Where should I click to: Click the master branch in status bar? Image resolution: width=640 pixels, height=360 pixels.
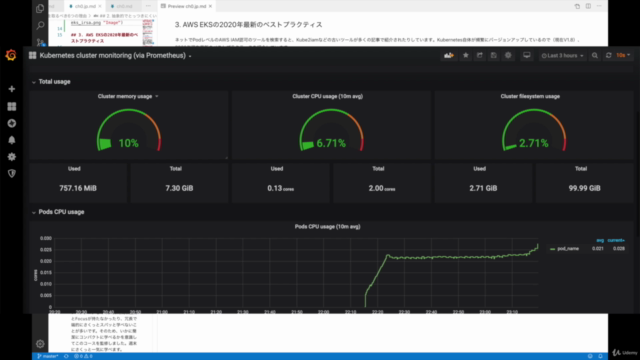[x=48, y=356]
